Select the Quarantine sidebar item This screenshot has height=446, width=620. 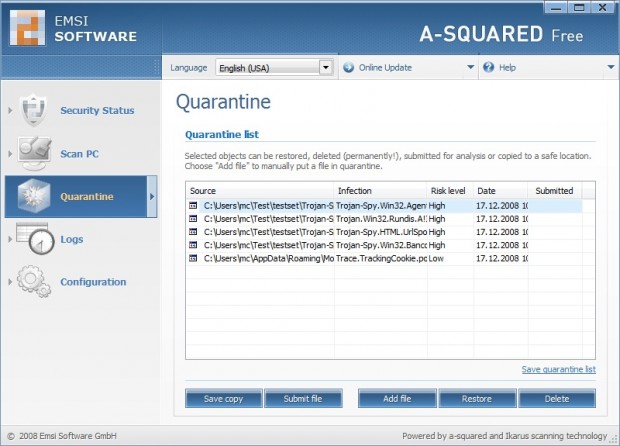click(x=81, y=197)
